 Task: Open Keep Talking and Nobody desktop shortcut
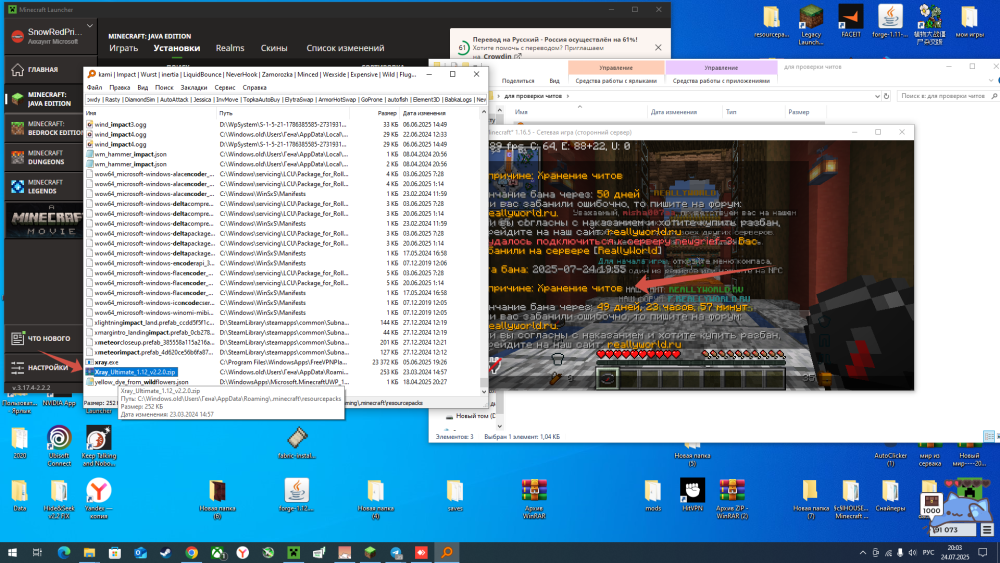(99, 446)
